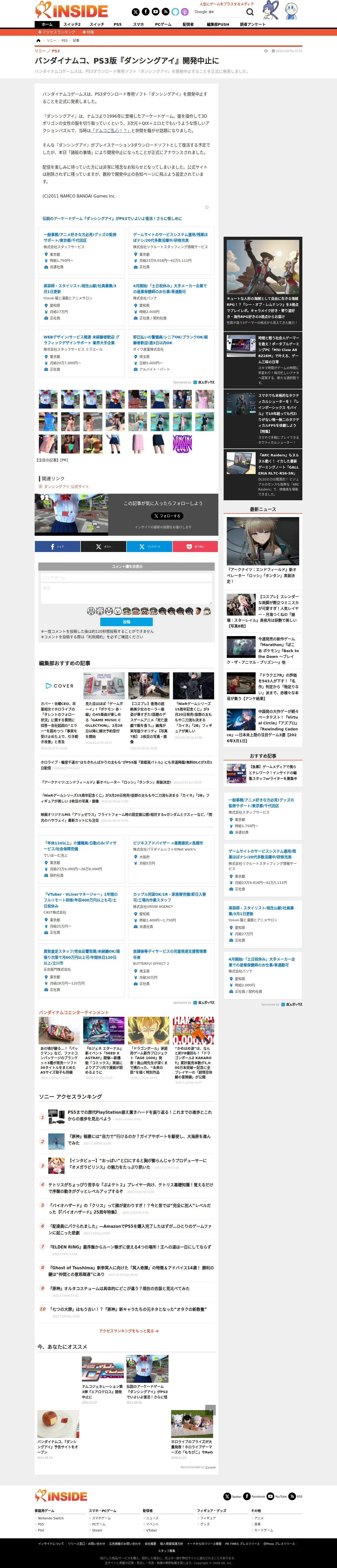Open the 読者アンケート navigation tab
The width and height of the screenshot is (337, 1568).
pyautogui.click(x=252, y=24)
